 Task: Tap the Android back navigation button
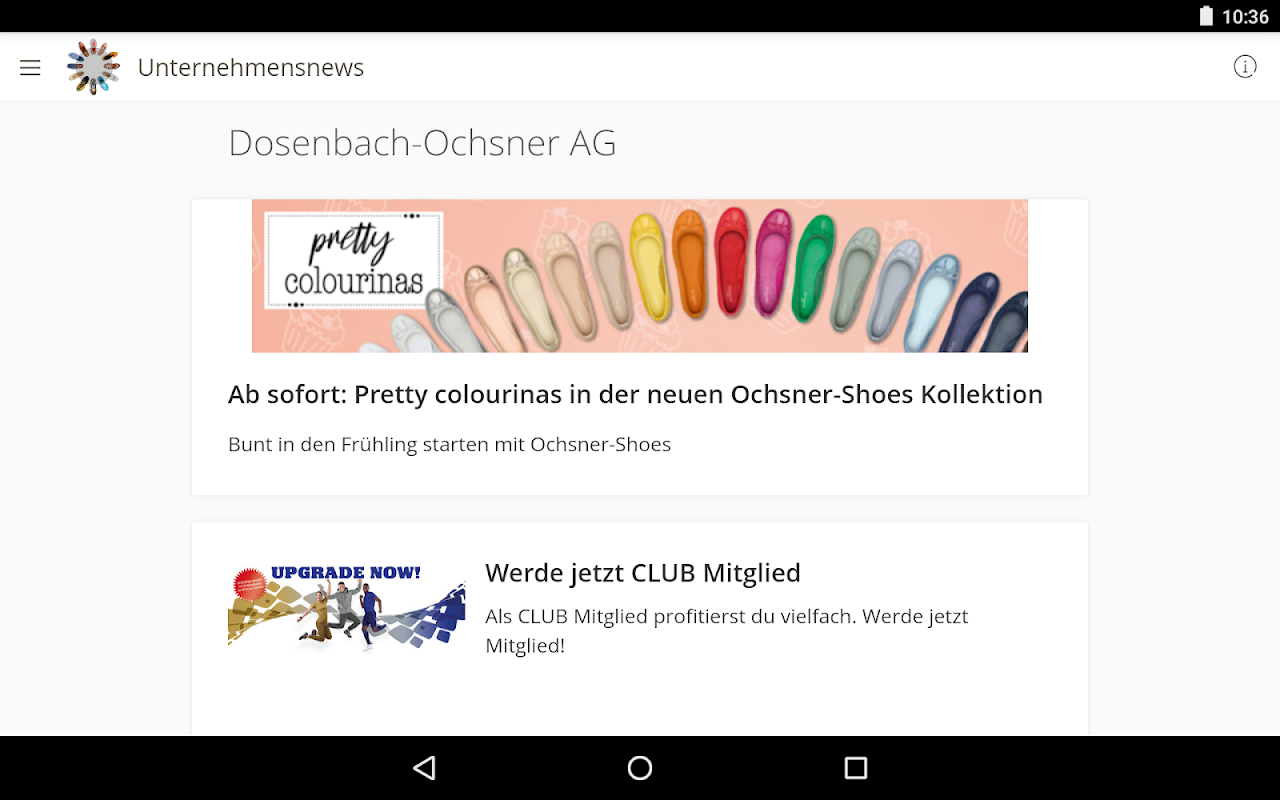pos(425,767)
